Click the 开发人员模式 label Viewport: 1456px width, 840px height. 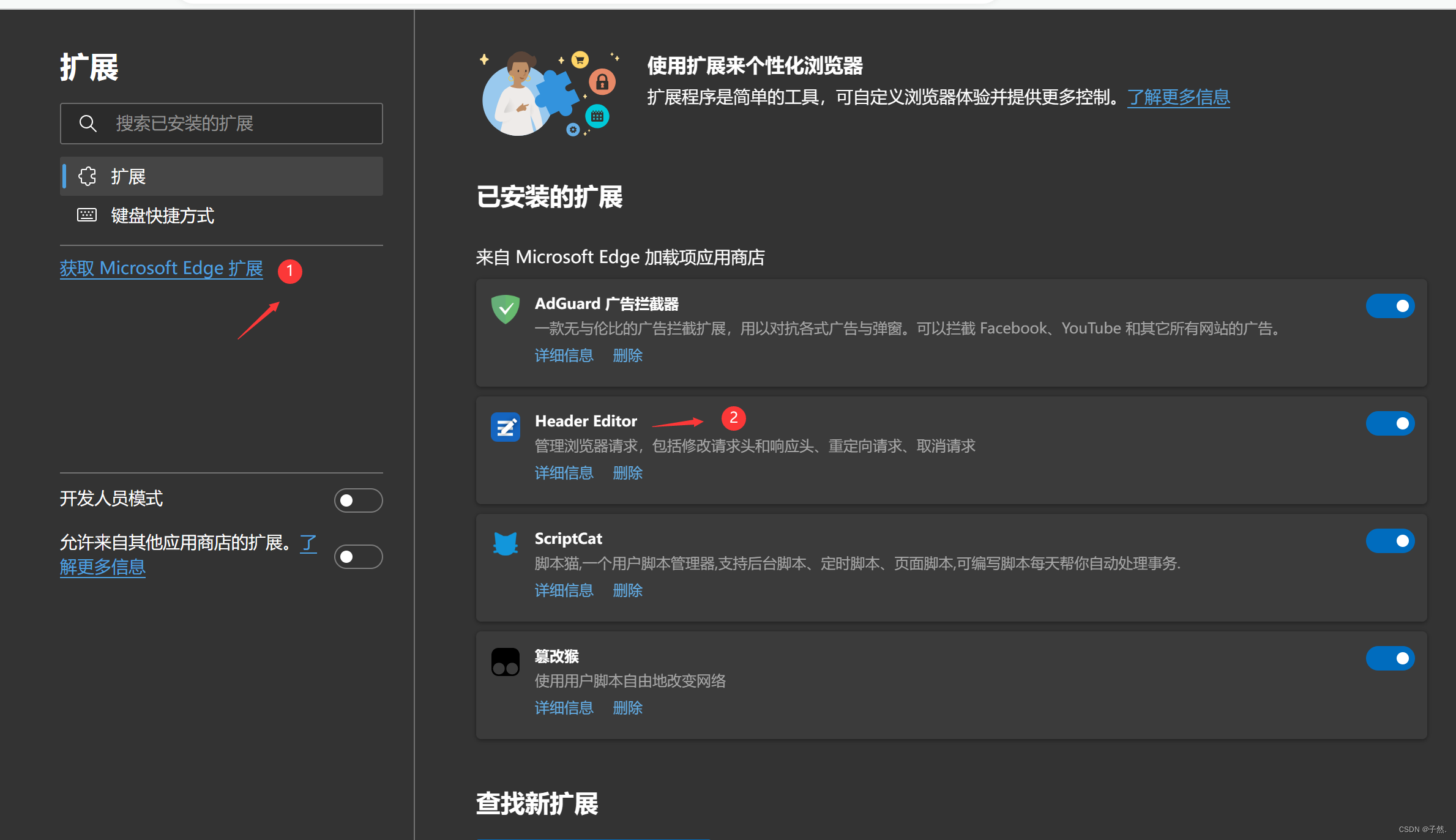(x=111, y=499)
